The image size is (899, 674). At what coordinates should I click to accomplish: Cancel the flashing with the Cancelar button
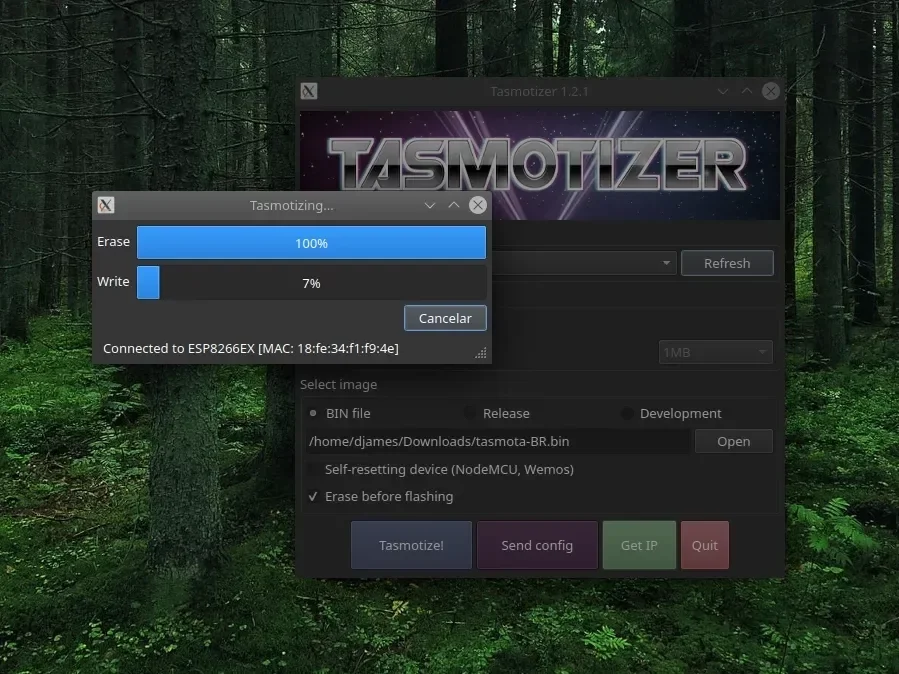click(x=444, y=317)
